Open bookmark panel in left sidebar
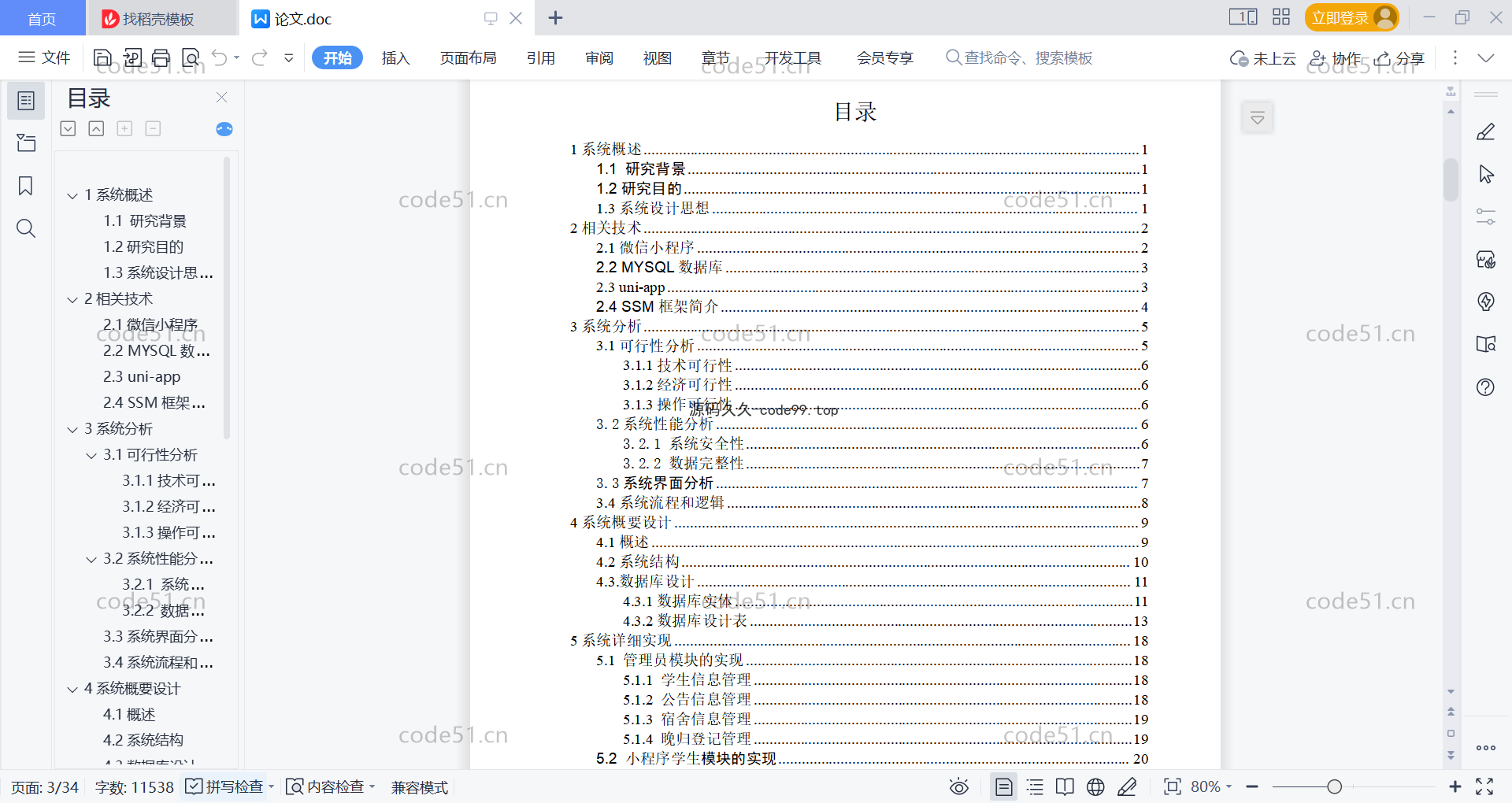This screenshot has width=1512, height=803. tap(26, 186)
